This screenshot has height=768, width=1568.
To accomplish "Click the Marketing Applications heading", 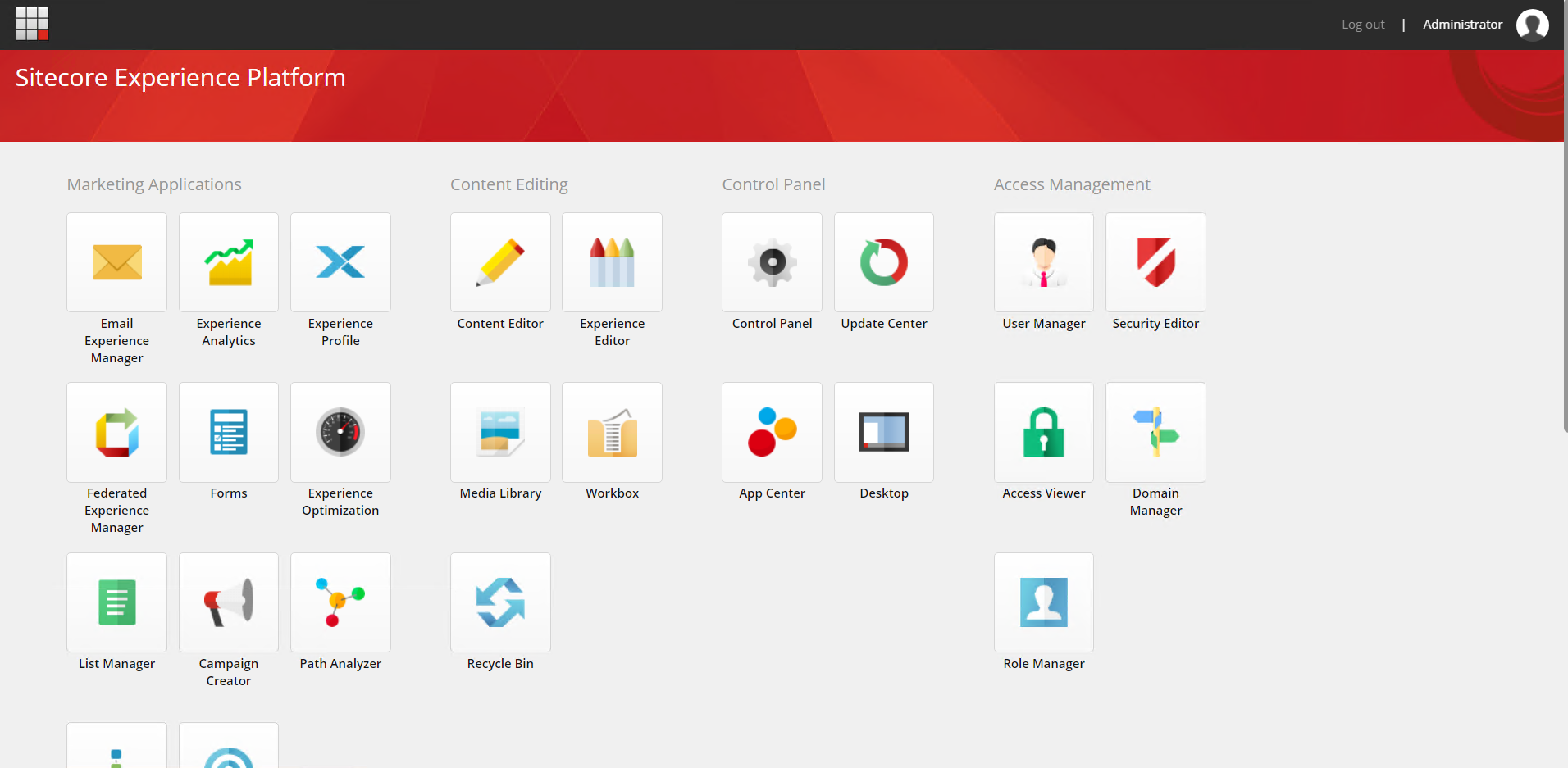I will click(154, 184).
